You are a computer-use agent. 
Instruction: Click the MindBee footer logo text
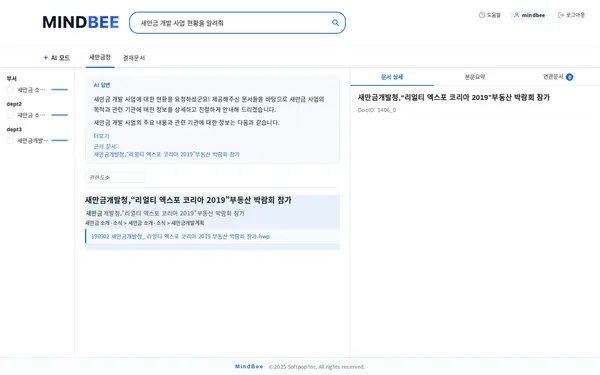click(x=249, y=367)
